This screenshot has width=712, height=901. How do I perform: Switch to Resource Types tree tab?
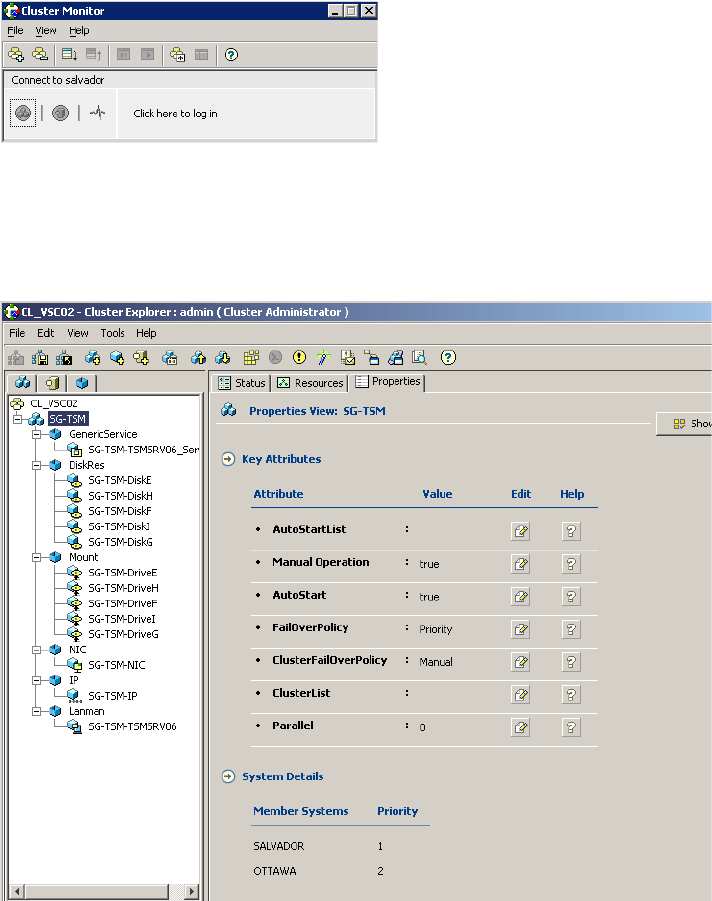[82, 383]
